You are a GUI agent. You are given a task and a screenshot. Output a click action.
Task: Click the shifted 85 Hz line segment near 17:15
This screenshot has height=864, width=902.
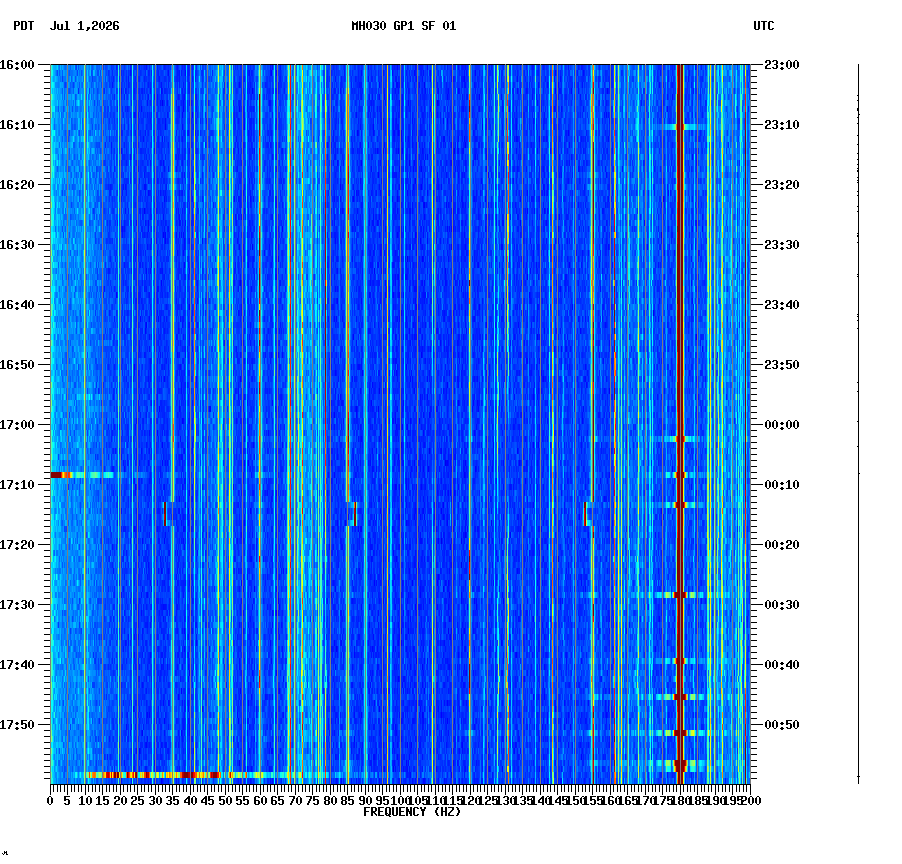pyautogui.click(x=355, y=514)
